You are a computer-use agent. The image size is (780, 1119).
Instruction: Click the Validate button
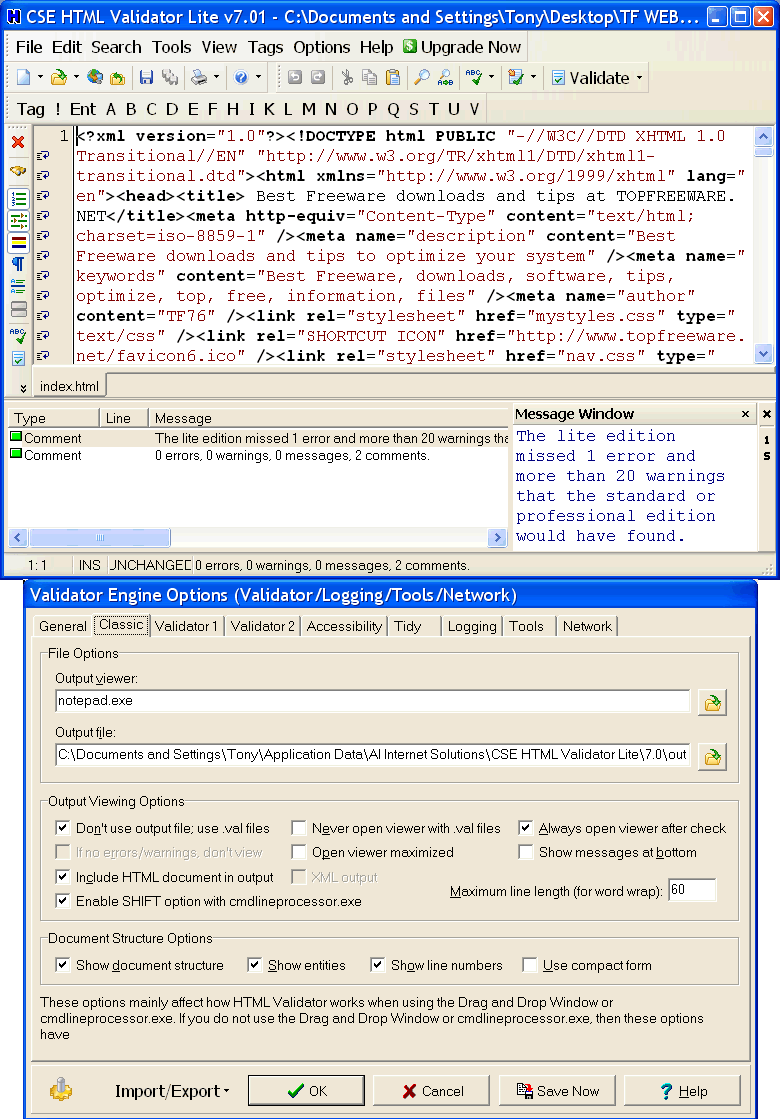[x=589, y=78]
